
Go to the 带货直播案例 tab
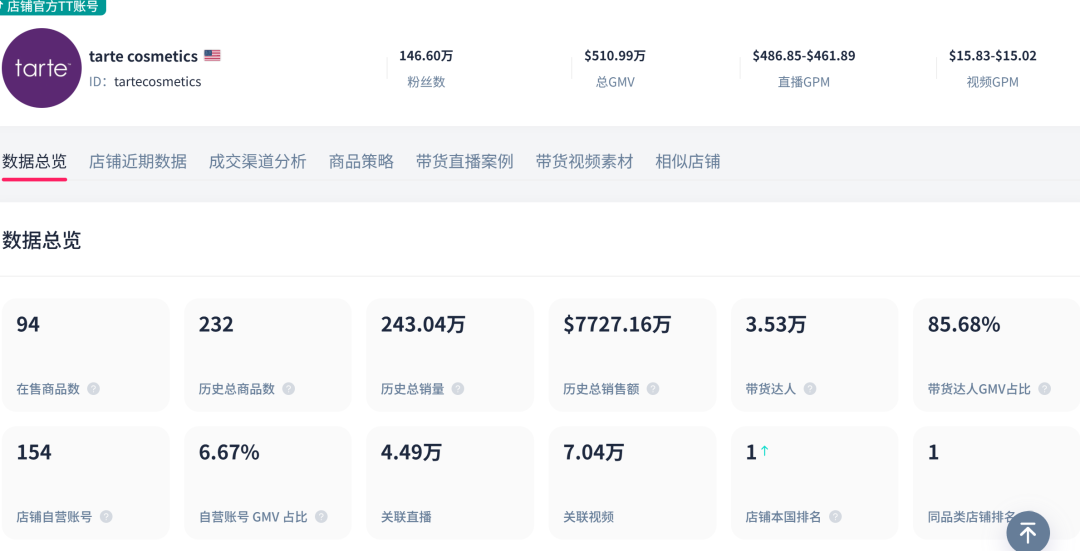(x=464, y=161)
